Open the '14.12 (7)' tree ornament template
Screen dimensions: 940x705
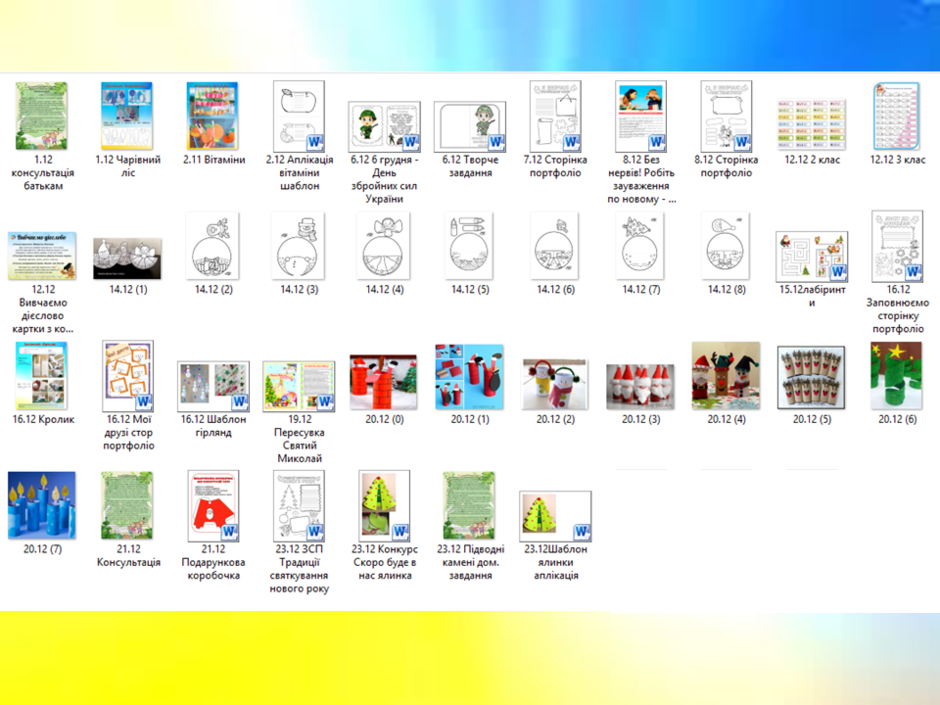pos(641,246)
